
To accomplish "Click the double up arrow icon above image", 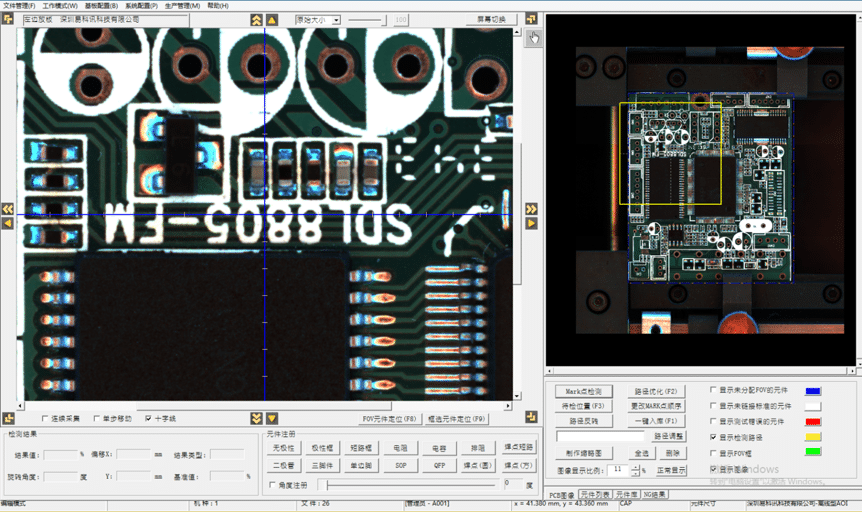I will [x=257, y=20].
